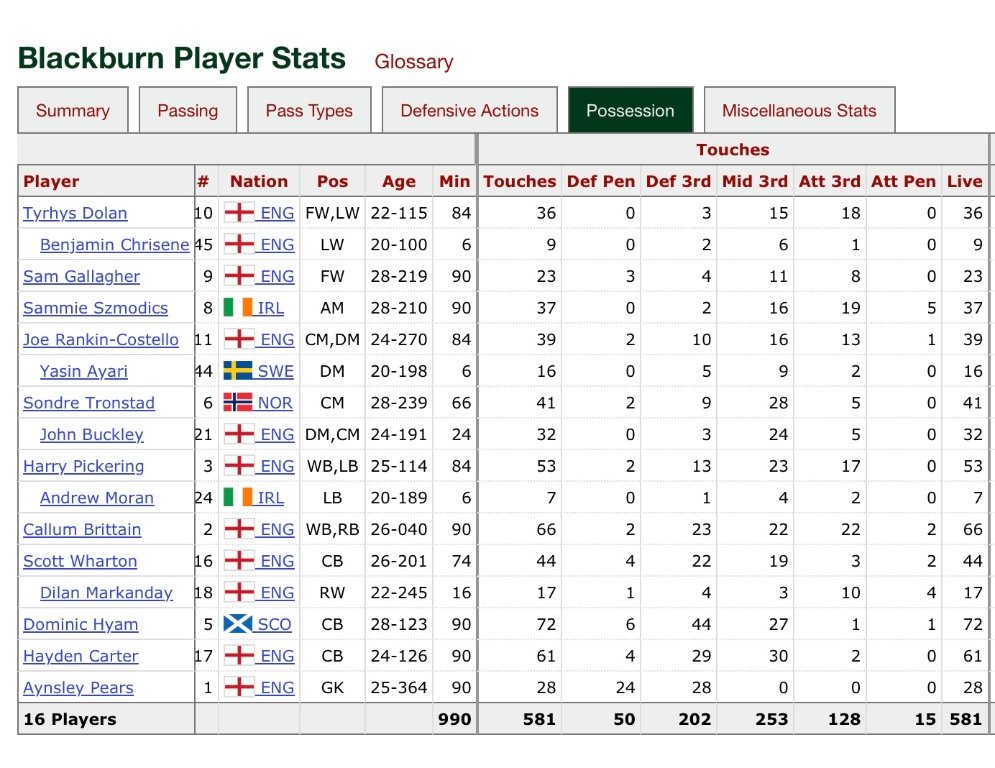
Task: Click Scotland flag icon beside SCO
Action: click(x=238, y=624)
